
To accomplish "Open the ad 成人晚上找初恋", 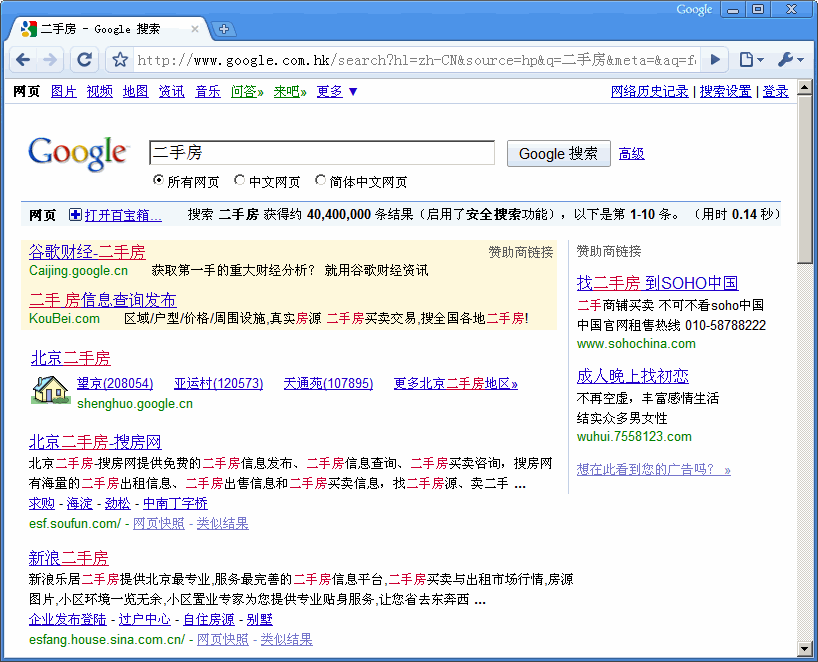I will [x=632, y=376].
